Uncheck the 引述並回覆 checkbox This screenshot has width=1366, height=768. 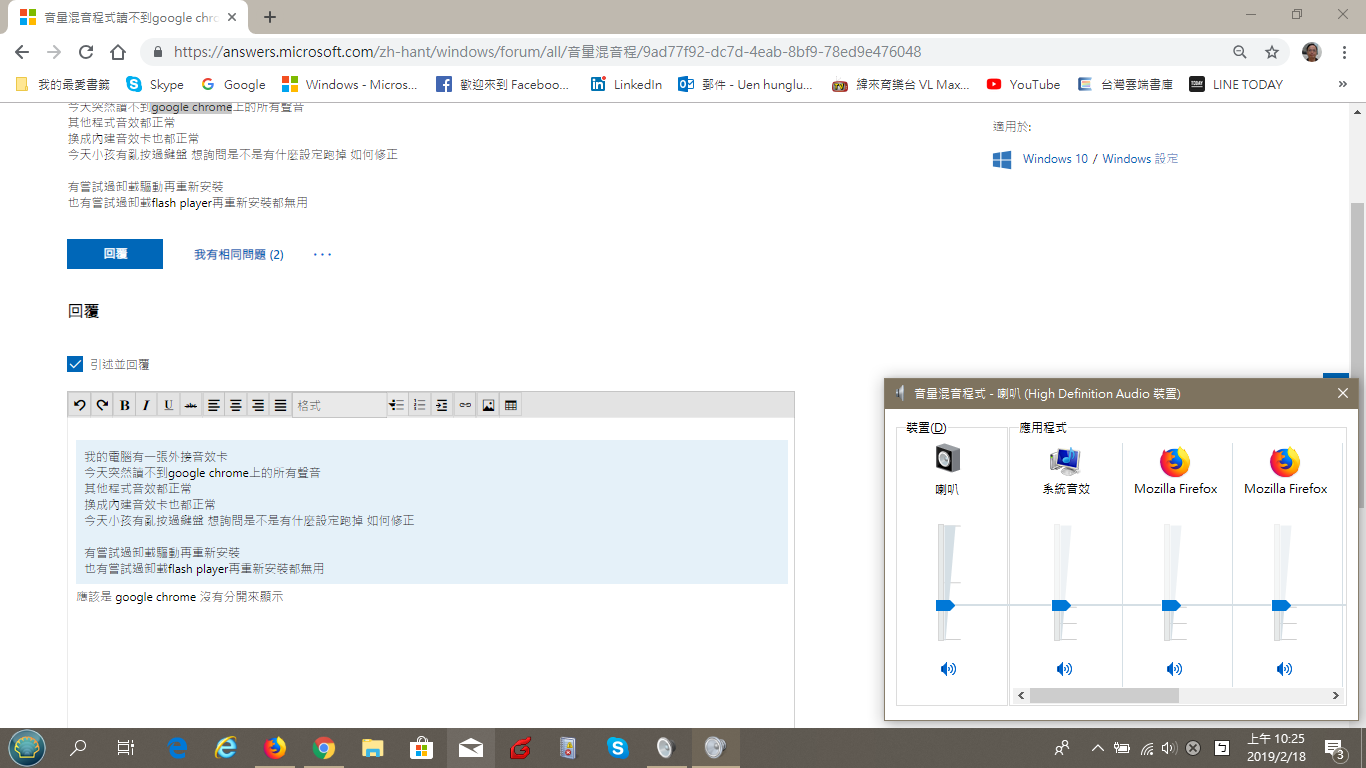click(x=75, y=364)
